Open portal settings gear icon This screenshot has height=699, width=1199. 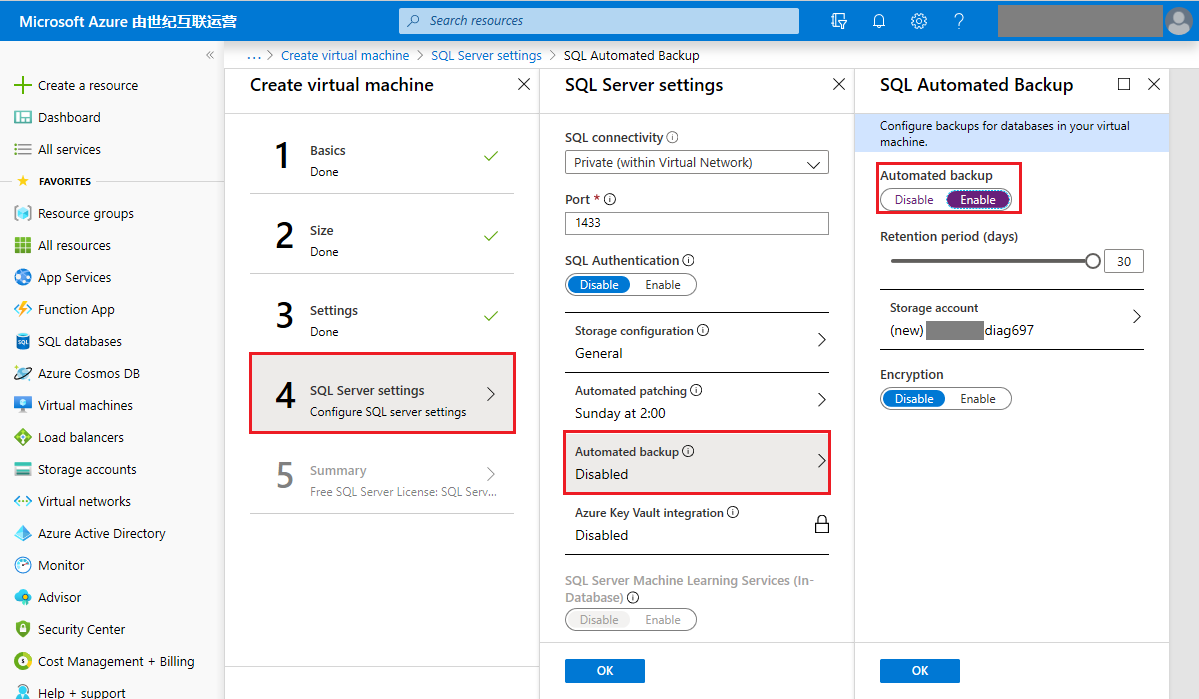point(919,21)
